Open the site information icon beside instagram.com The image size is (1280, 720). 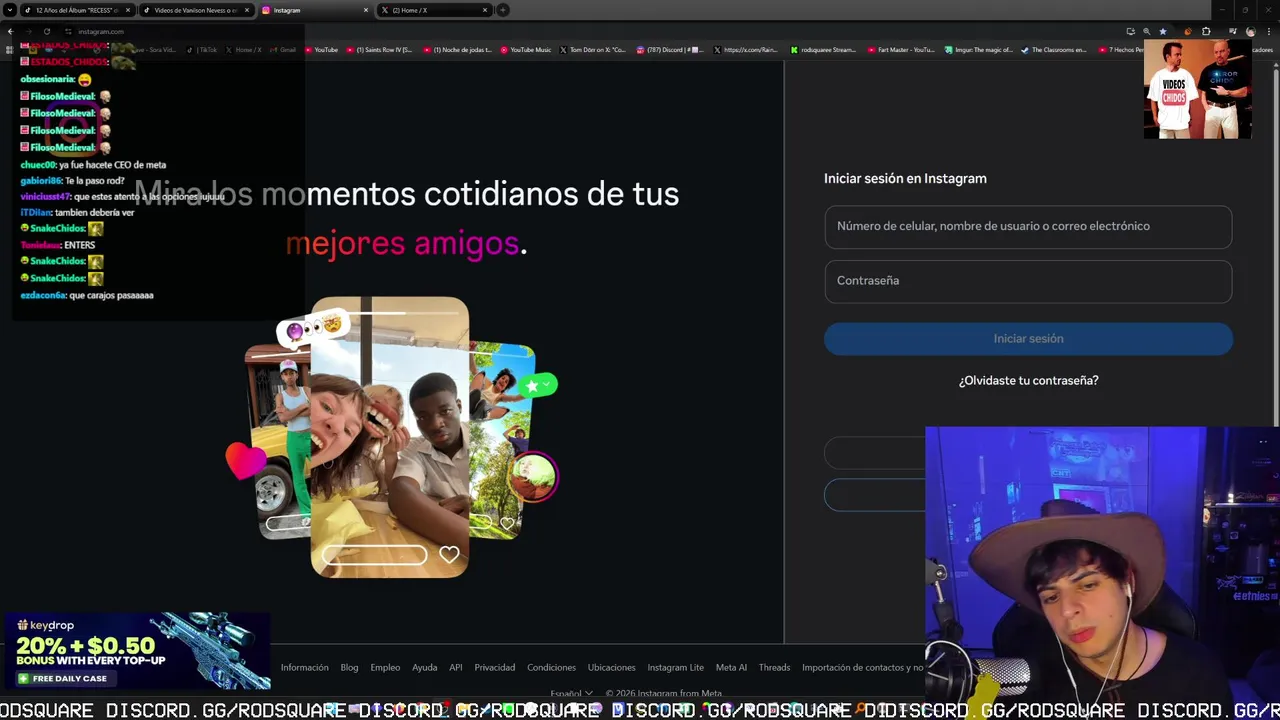68,31
